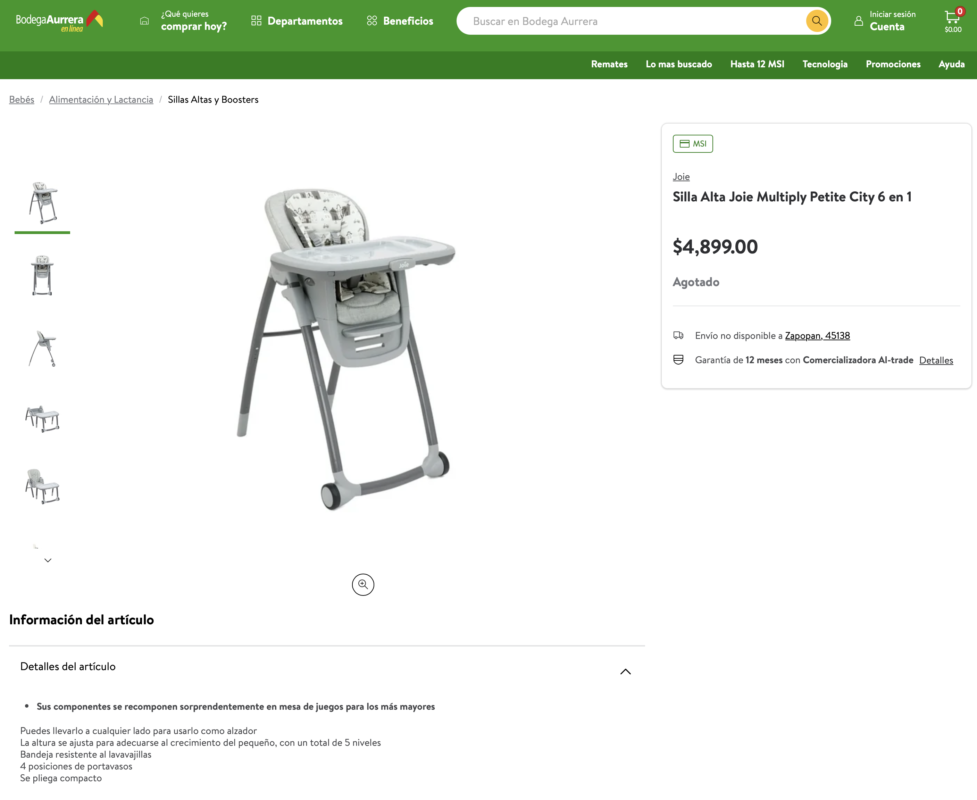Open the Remates menu item
The image size is (977, 800).
point(609,64)
